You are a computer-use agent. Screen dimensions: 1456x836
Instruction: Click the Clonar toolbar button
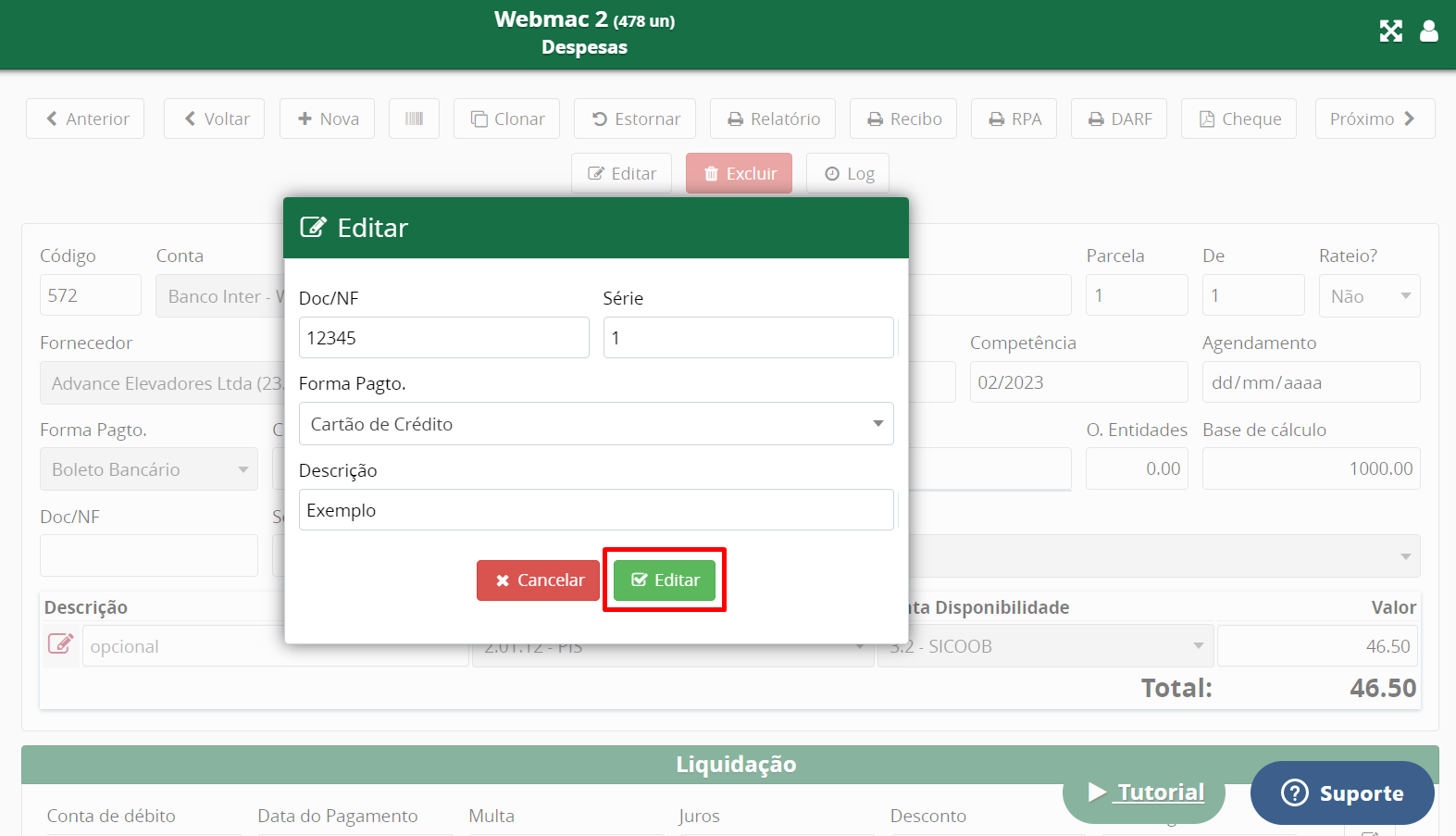tap(506, 119)
